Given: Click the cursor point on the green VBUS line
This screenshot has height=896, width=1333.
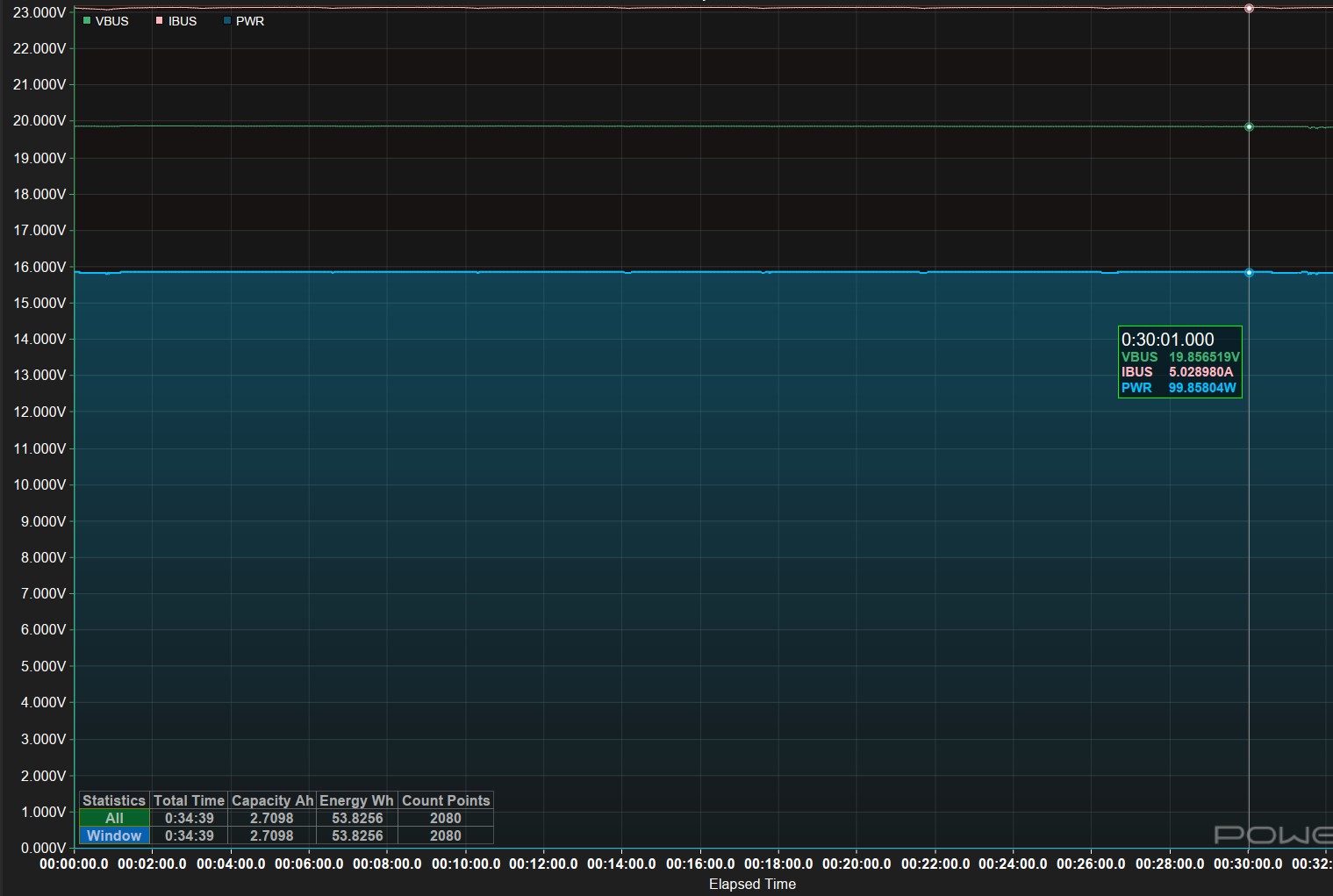Looking at the screenshot, I should pyautogui.click(x=1249, y=127).
